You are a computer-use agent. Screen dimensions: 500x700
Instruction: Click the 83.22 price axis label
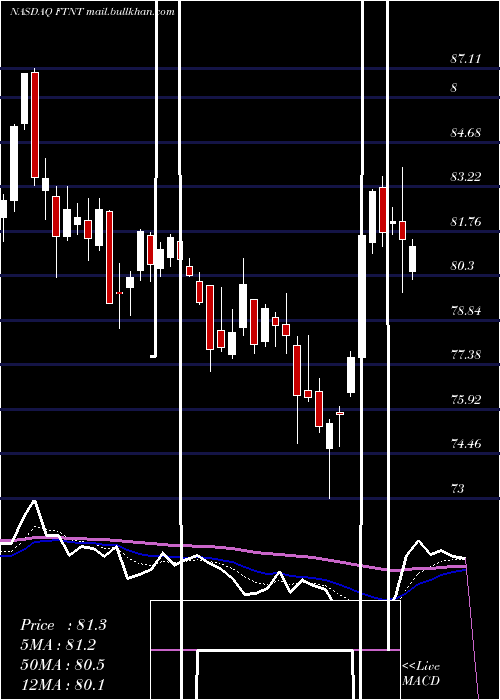[466, 177]
